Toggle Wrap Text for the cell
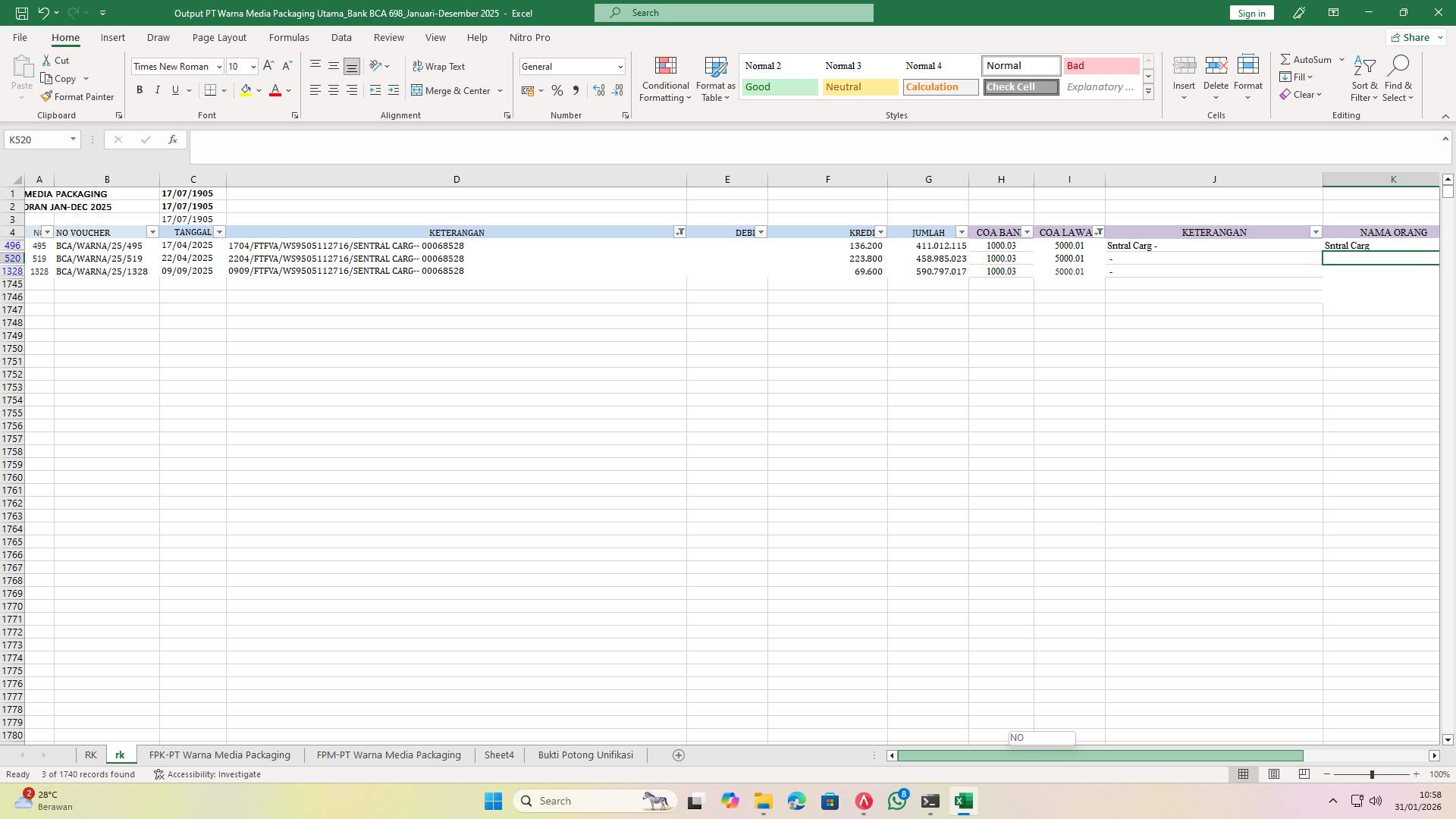1456x819 pixels. click(x=439, y=66)
